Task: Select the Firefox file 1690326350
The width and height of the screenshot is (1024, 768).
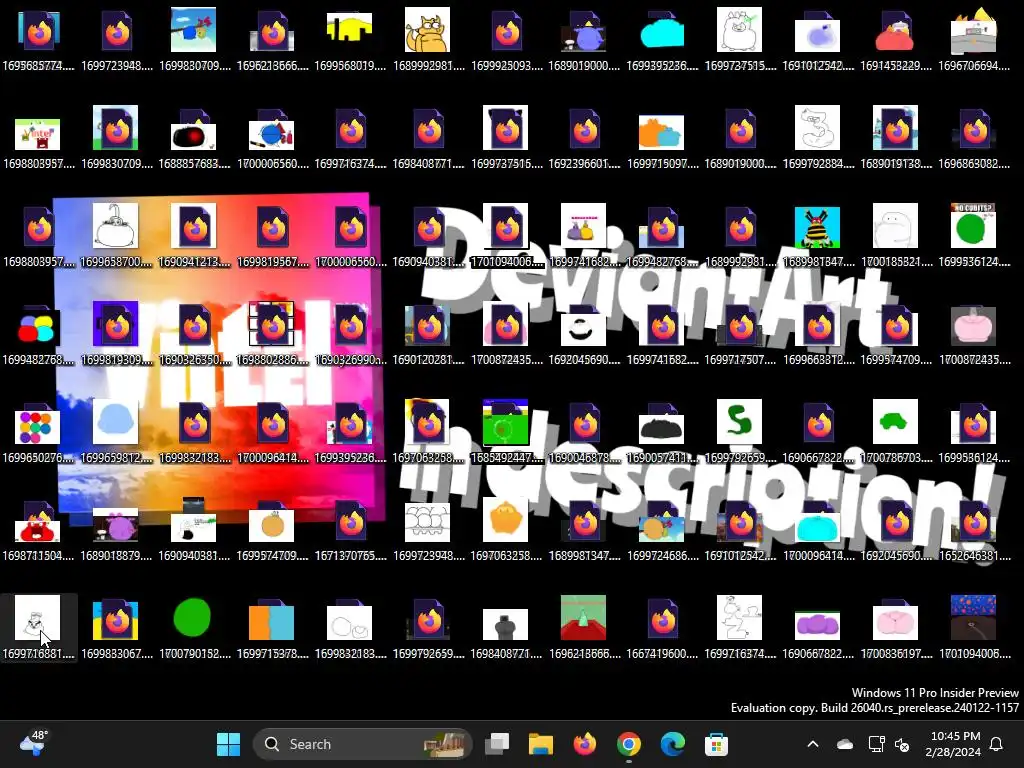Action: (194, 333)
